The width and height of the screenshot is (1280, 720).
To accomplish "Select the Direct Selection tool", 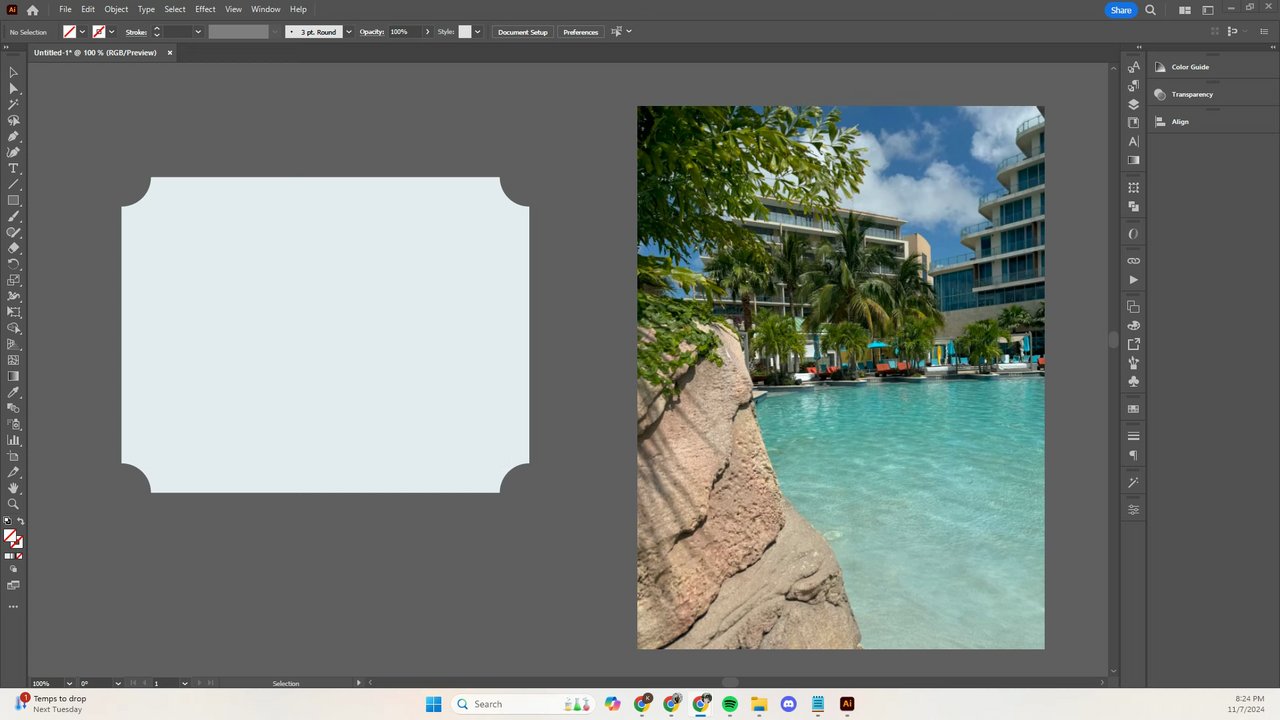I will click(x=13, y=88).
